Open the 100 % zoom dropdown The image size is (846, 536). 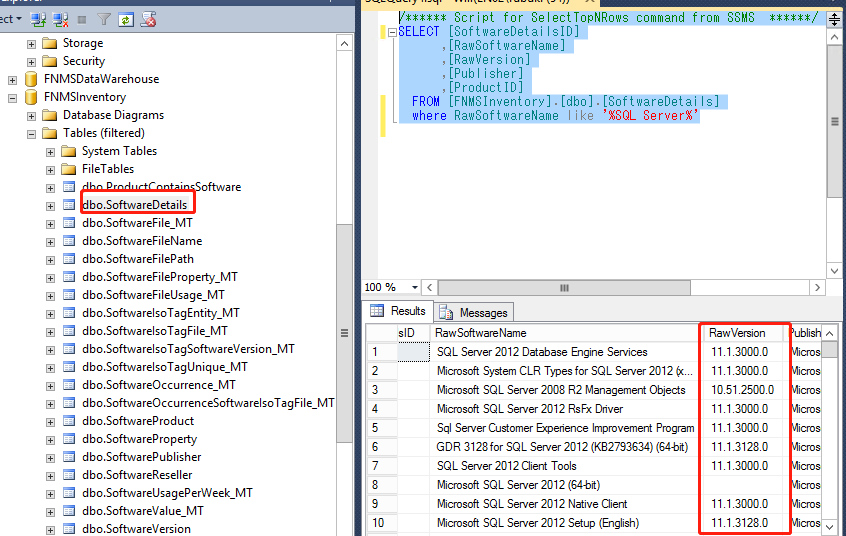point(414,288)
